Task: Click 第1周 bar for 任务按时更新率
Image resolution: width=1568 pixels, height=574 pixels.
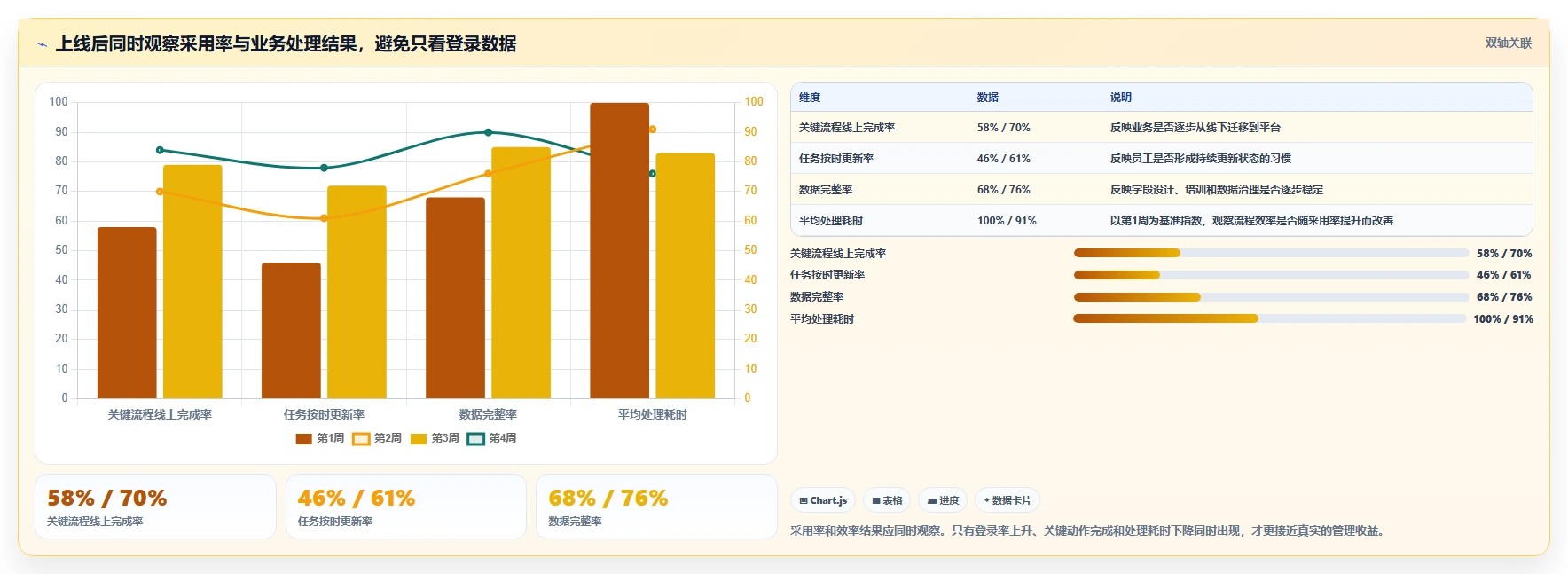Action: 291,331
